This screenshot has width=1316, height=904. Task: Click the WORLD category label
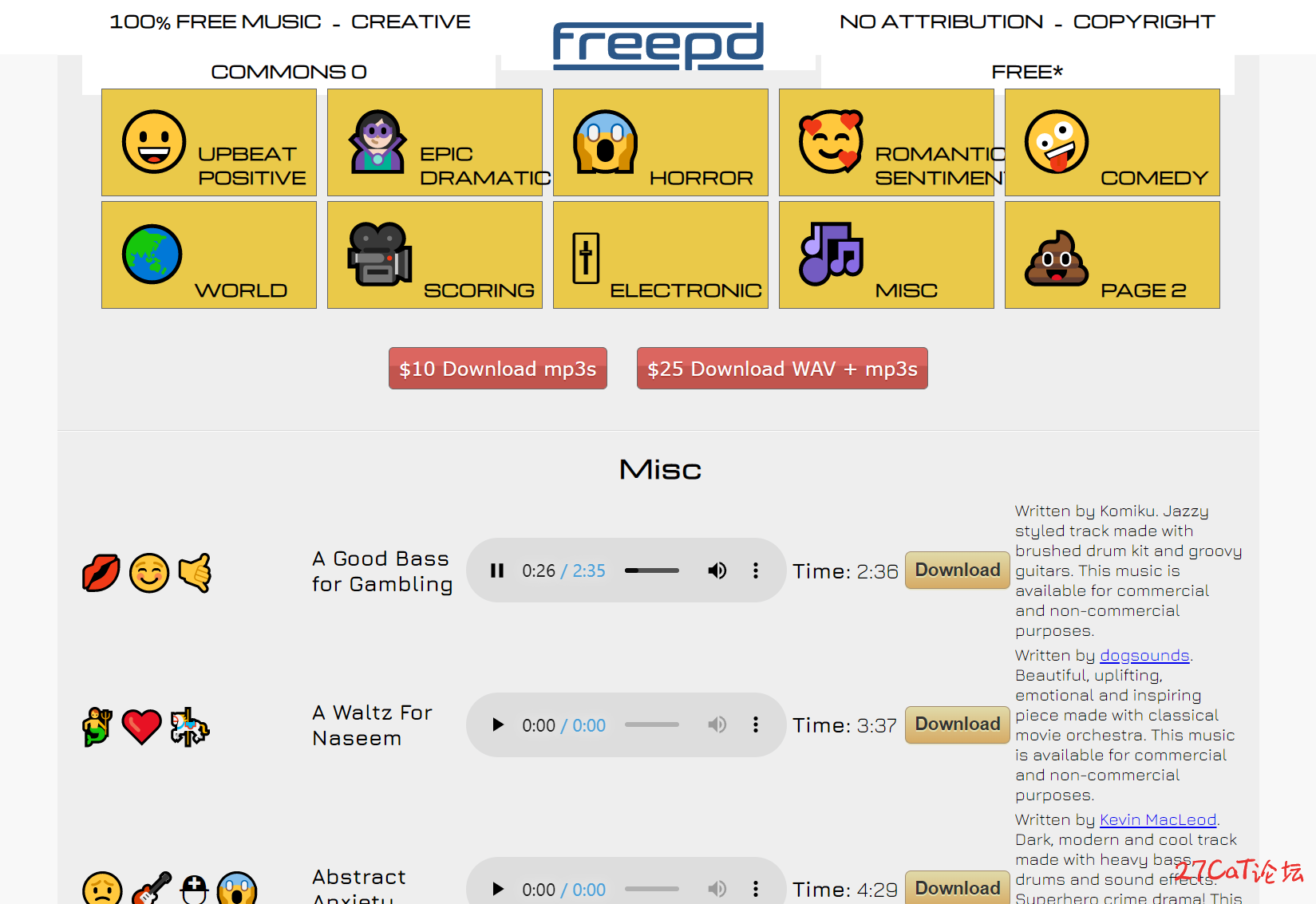(x=241, y=290)
